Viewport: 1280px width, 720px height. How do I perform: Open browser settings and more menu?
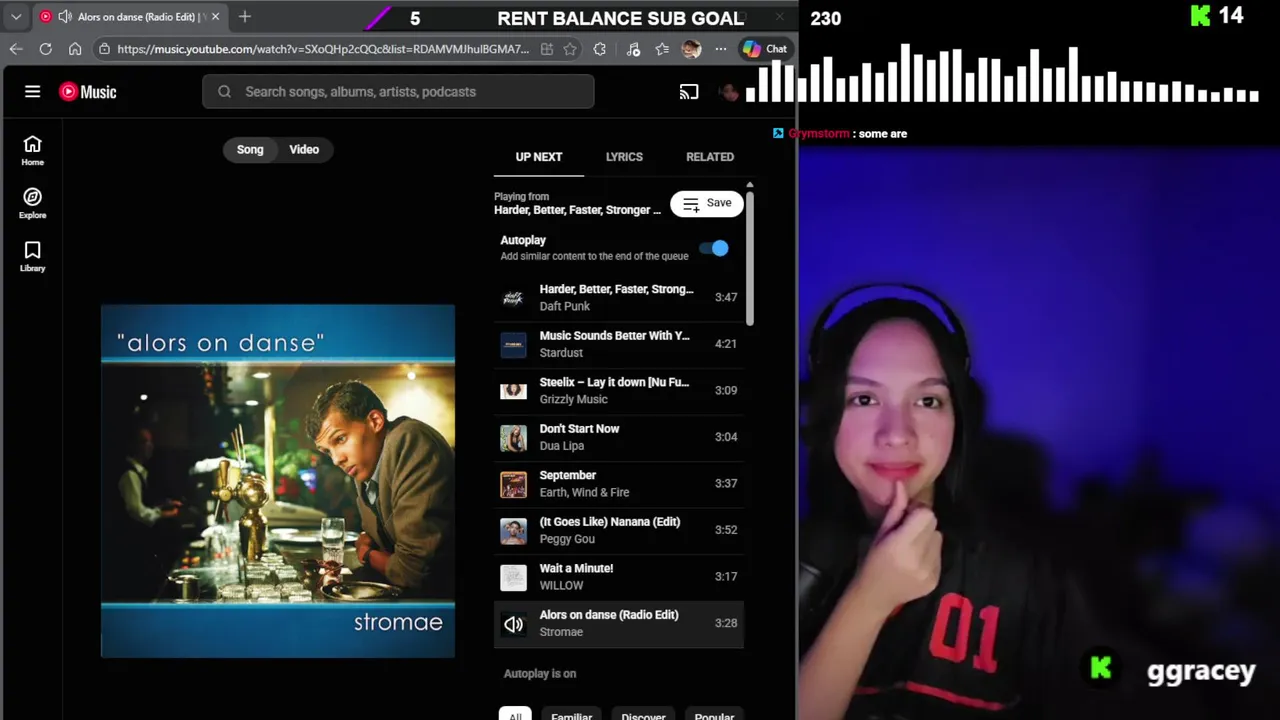(720, 49)
